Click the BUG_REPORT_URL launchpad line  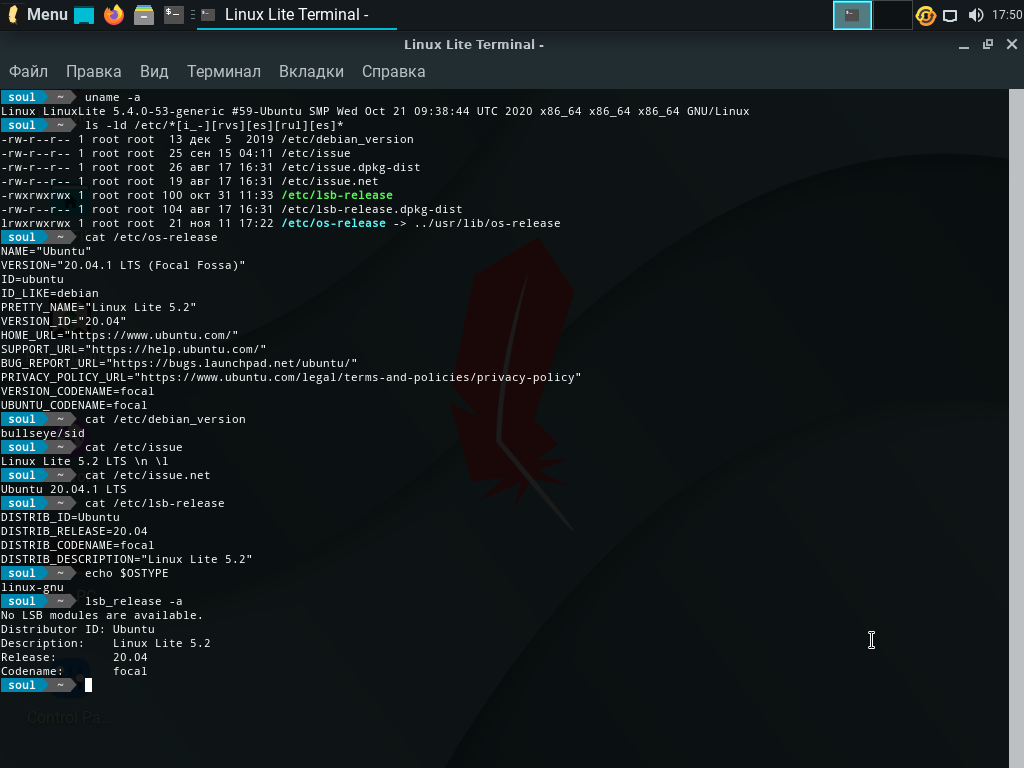pos(179,364)
